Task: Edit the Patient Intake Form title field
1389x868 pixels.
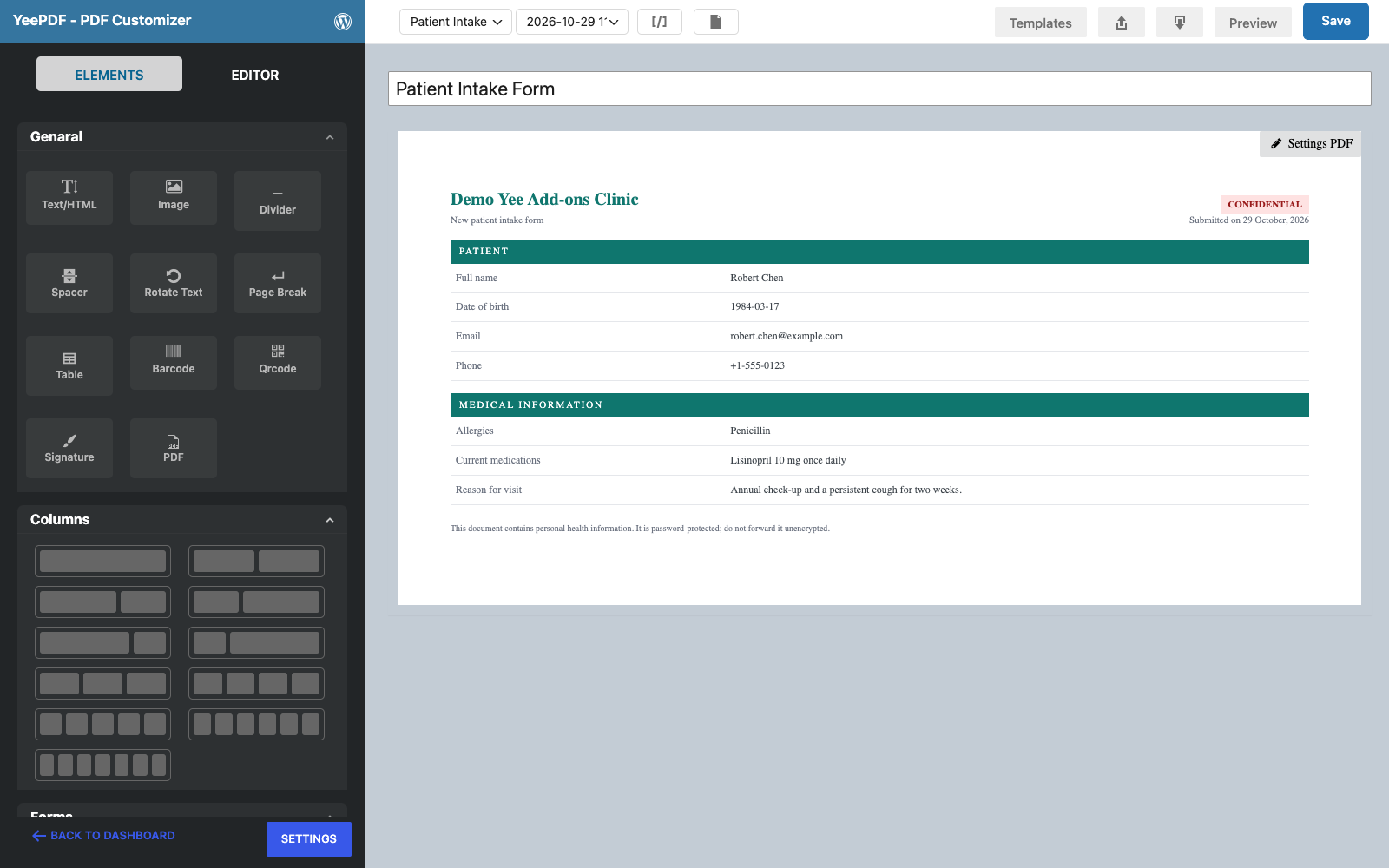Action: [879, 89]
